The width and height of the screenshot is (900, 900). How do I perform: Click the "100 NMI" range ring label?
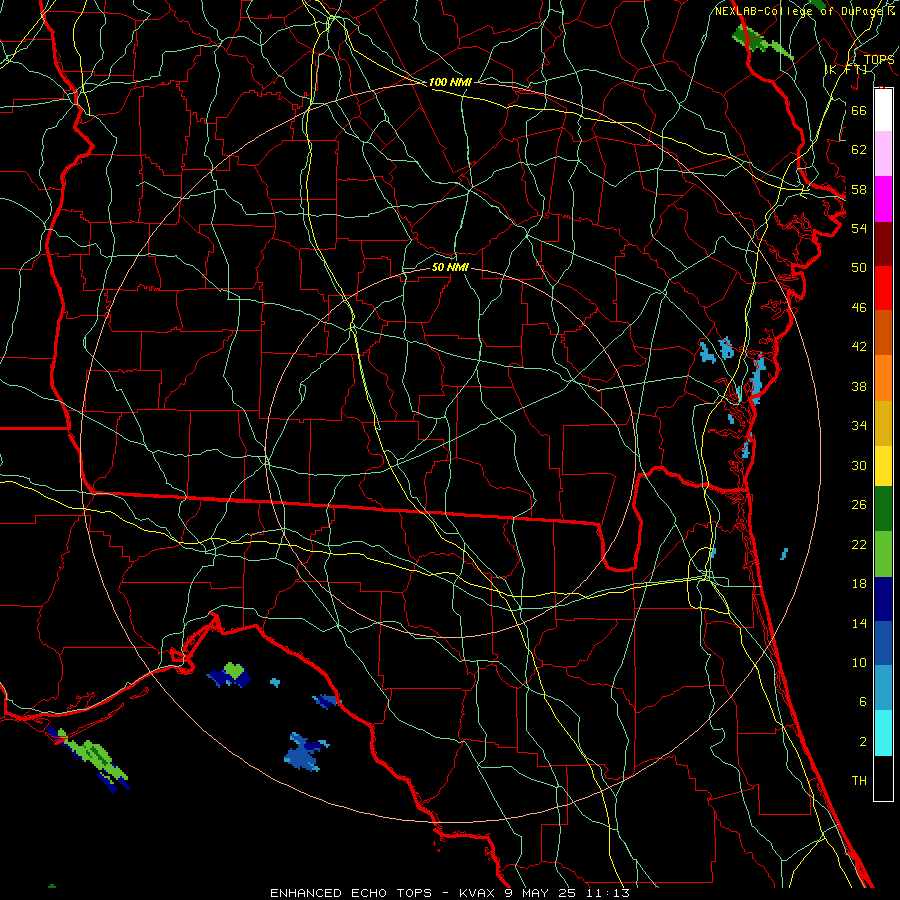pos(450,82)
